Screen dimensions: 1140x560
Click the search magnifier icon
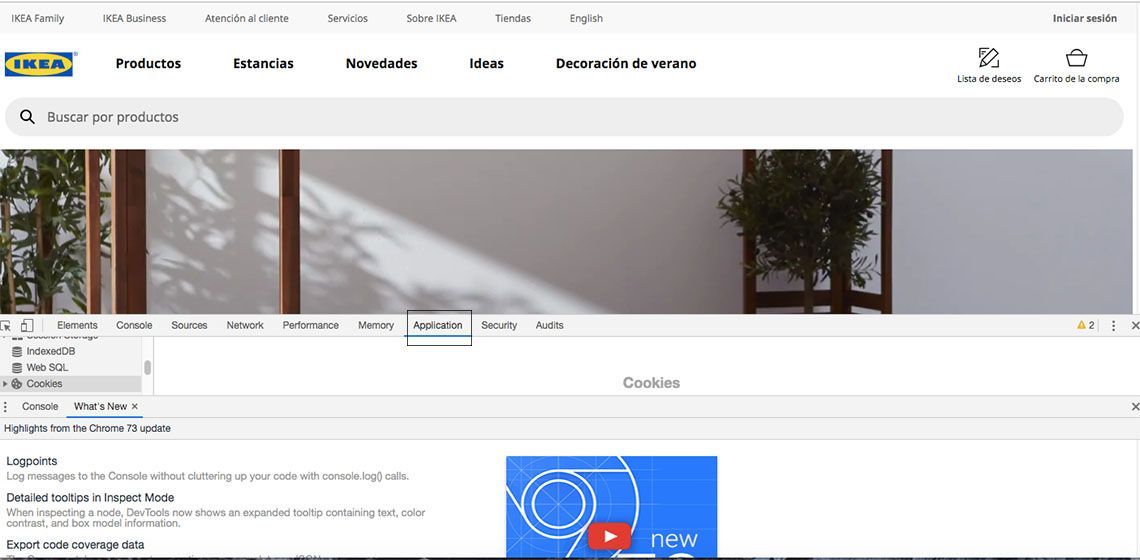pos(28,116)
